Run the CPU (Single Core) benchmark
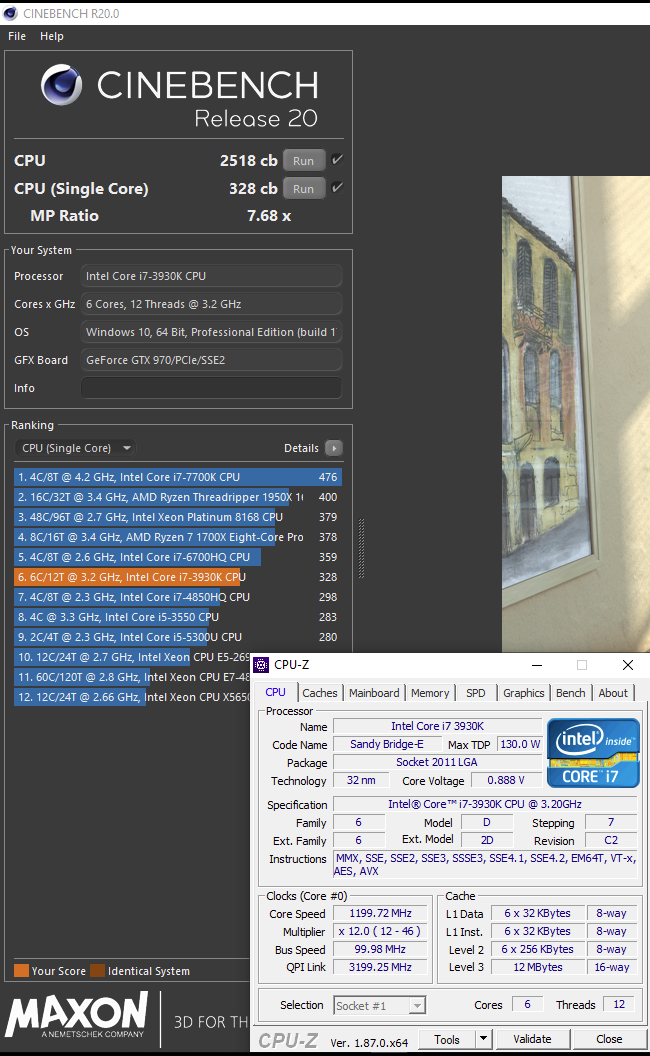650x1056 pixels. pos(304,189)
